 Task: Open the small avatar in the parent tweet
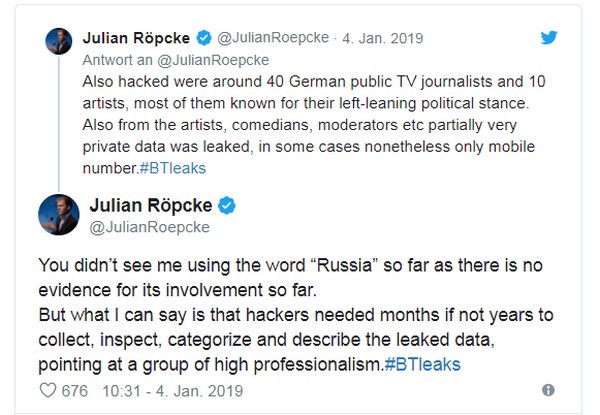(58, 43)
